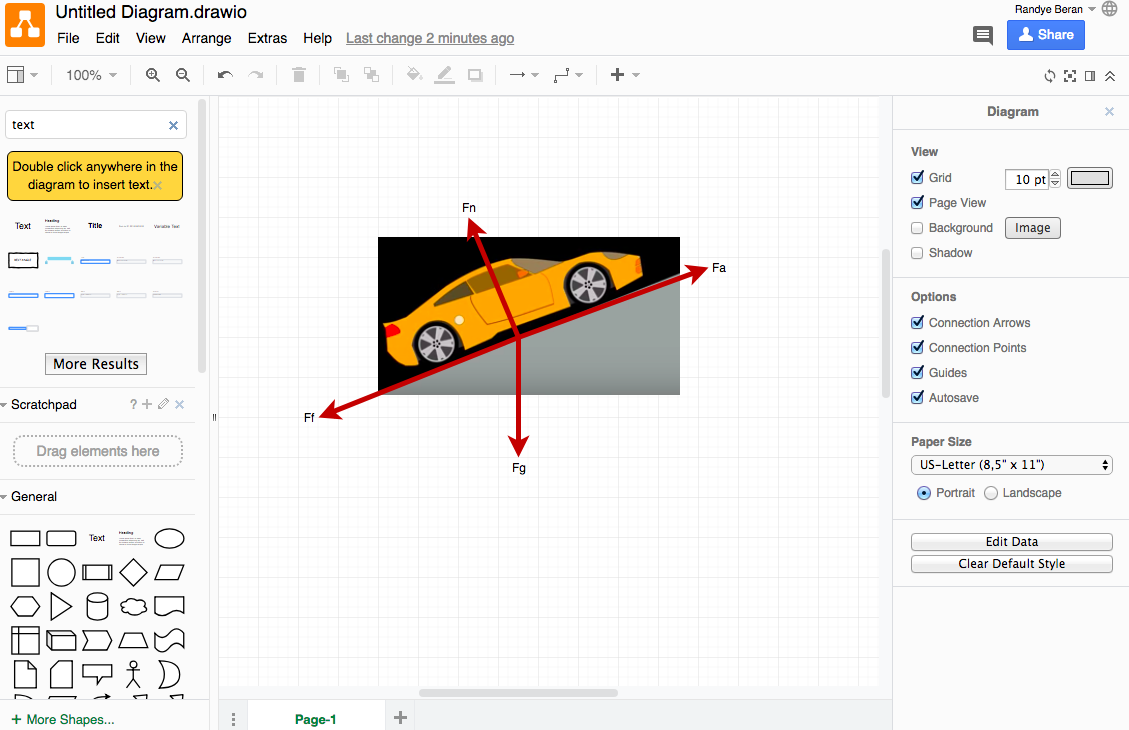Select the Landscape radio button
Screen dimensions: 1129x730
(991, 493)
